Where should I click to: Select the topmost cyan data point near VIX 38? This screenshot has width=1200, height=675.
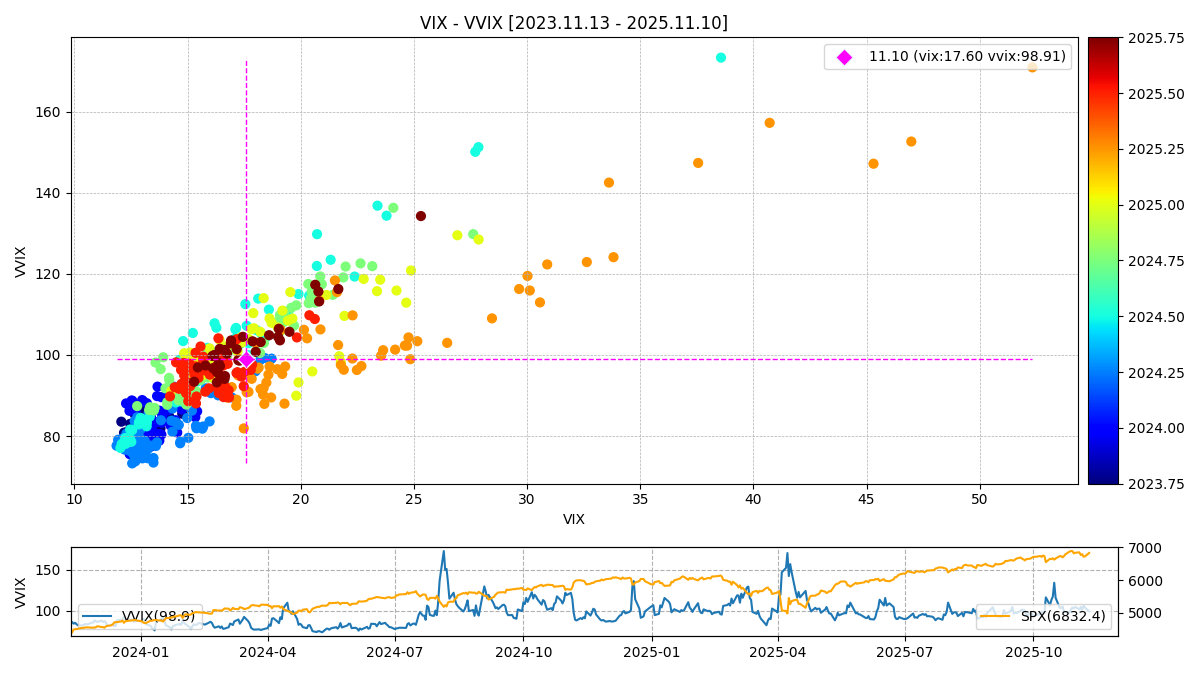tap(721, 58)
